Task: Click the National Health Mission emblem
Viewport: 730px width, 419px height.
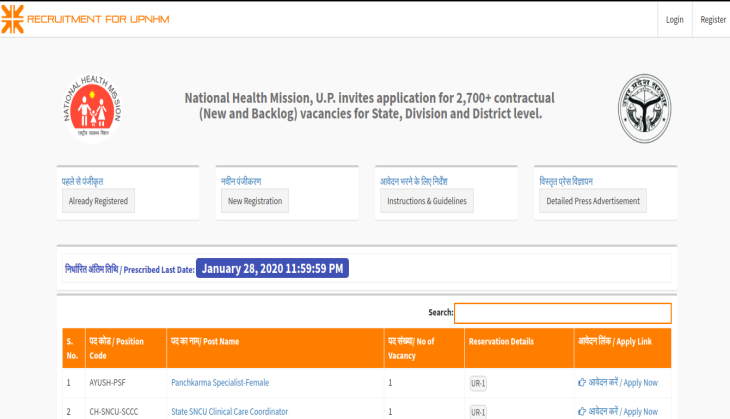Action: [92, 108]
